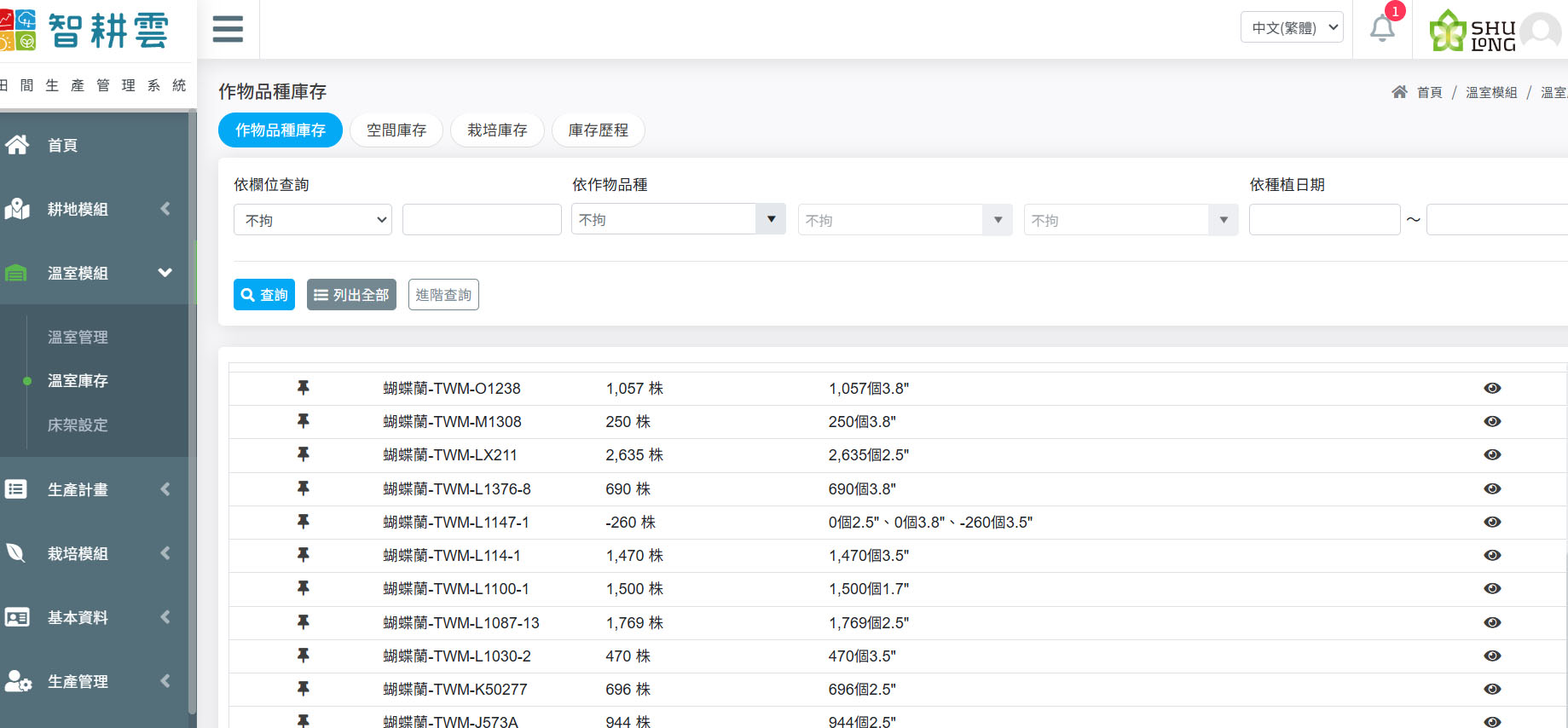Open the 依欄位查詢 field dropdown

tap(312, 220)
